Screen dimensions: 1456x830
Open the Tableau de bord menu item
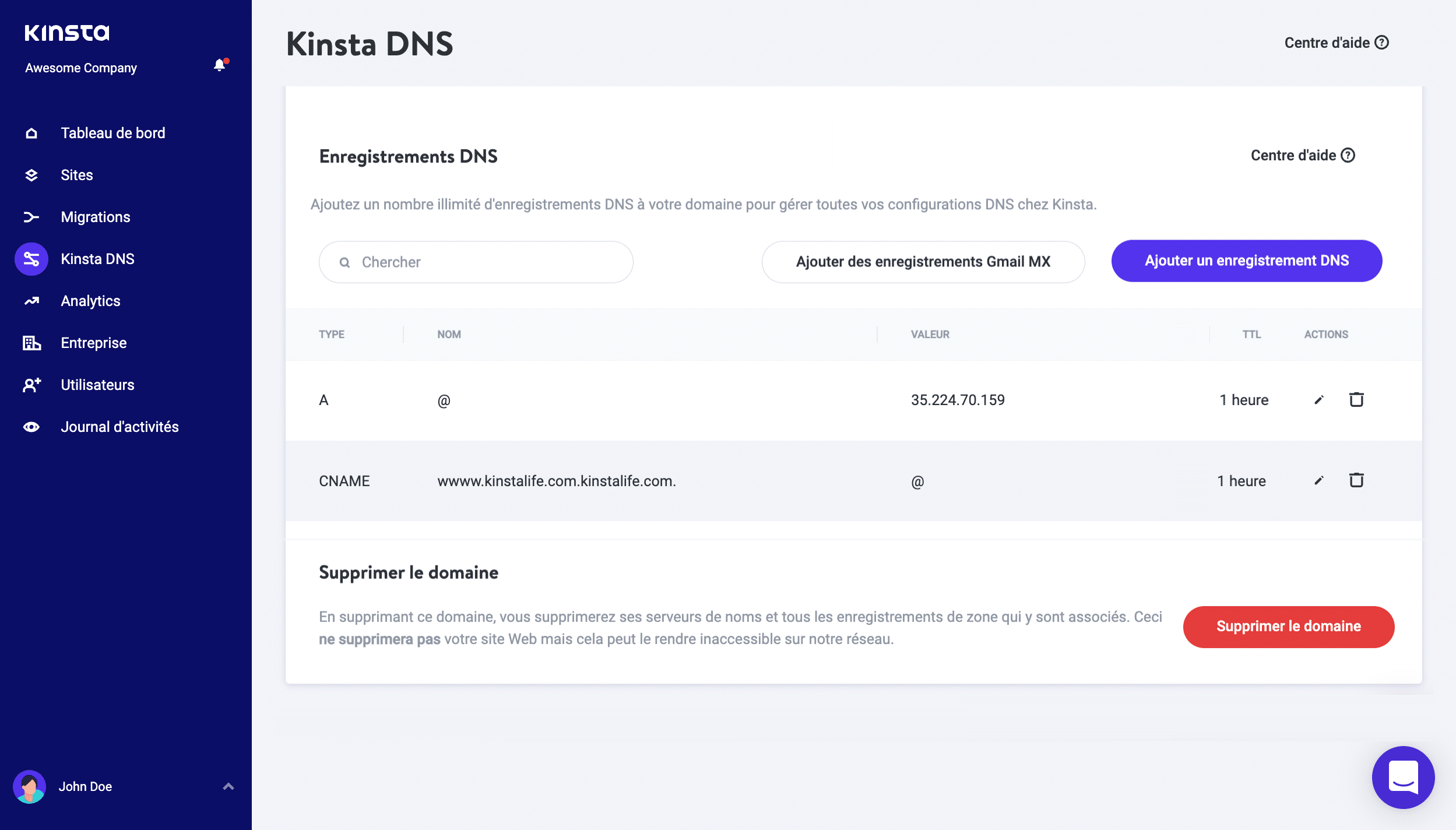(x=112, y=132)
